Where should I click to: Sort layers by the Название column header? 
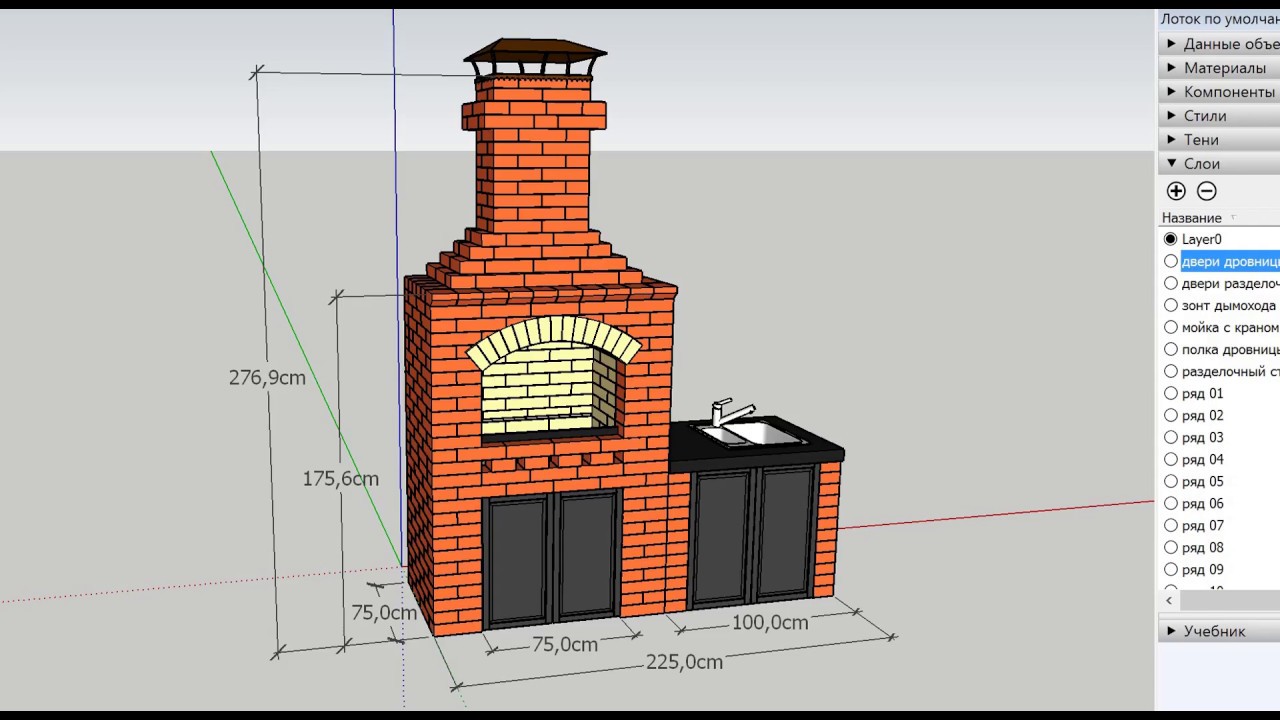tap(1192, 218)
